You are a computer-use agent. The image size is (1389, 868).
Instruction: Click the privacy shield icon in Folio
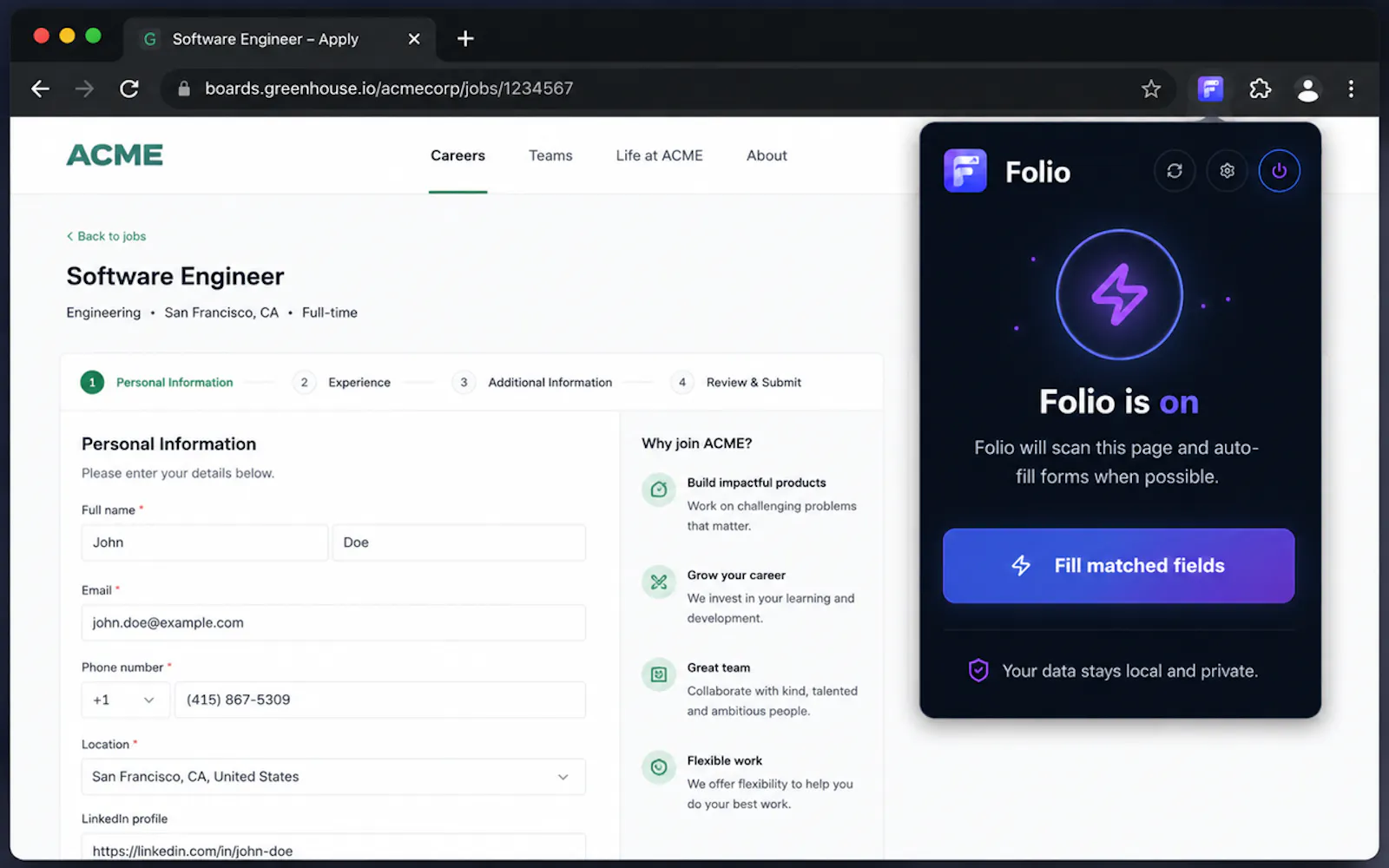pyautogui.click(x=978, y=670)
